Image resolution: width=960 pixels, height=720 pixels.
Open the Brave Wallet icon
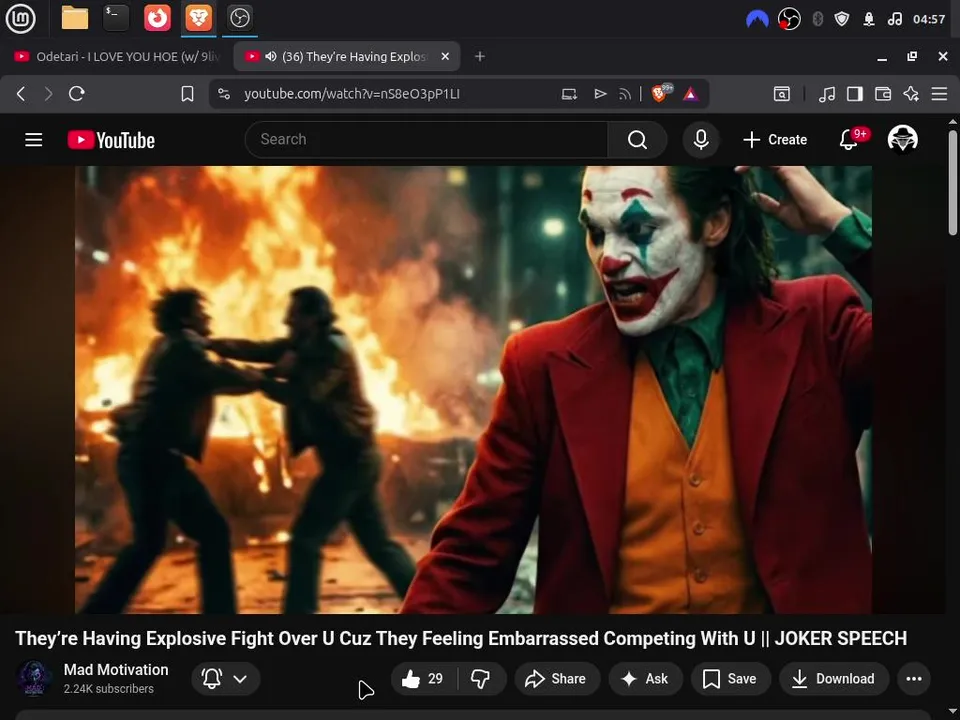click(x=883, y=94)
